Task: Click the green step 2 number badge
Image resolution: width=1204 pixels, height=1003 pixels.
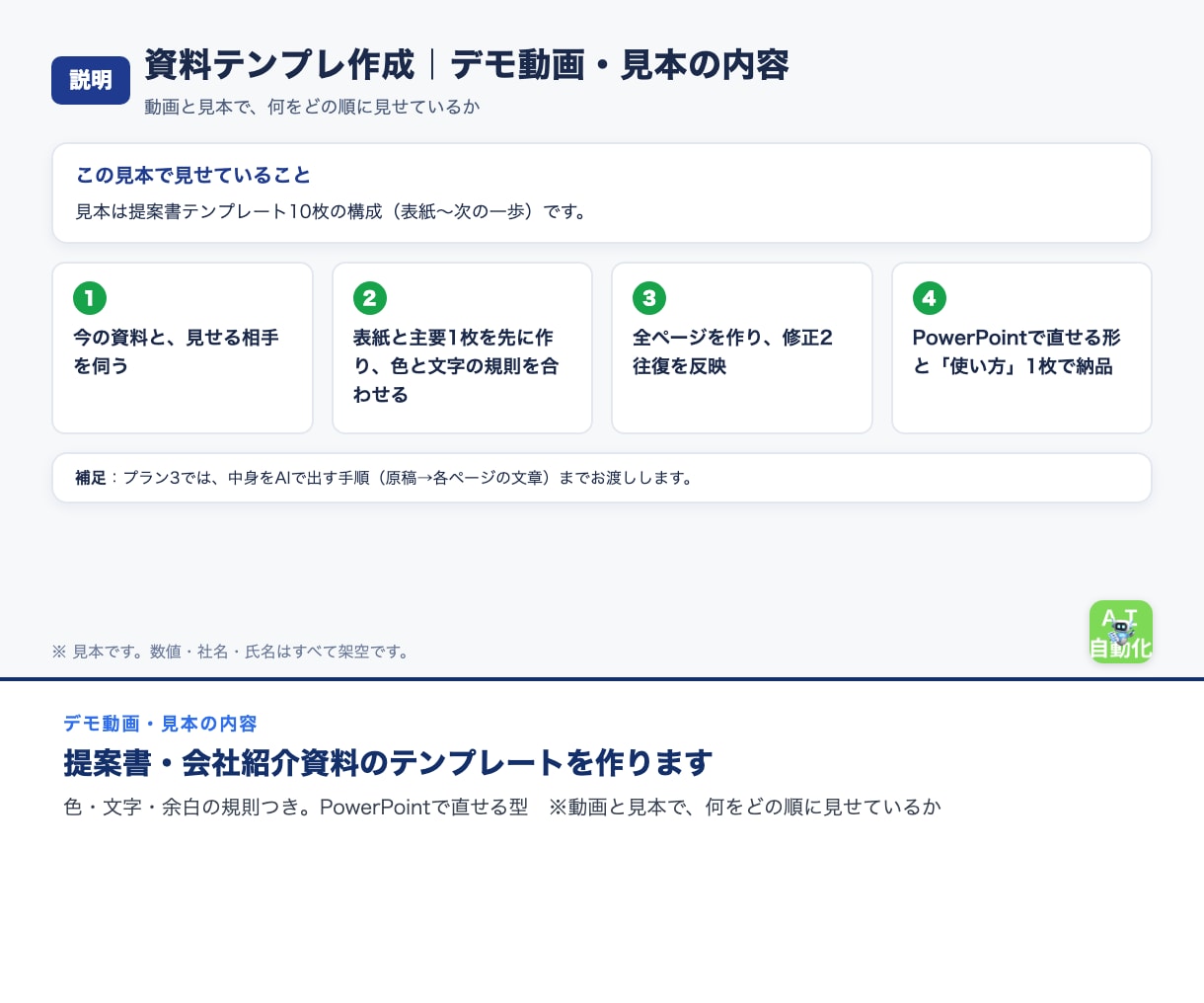Action: click(x=369, y=297)
